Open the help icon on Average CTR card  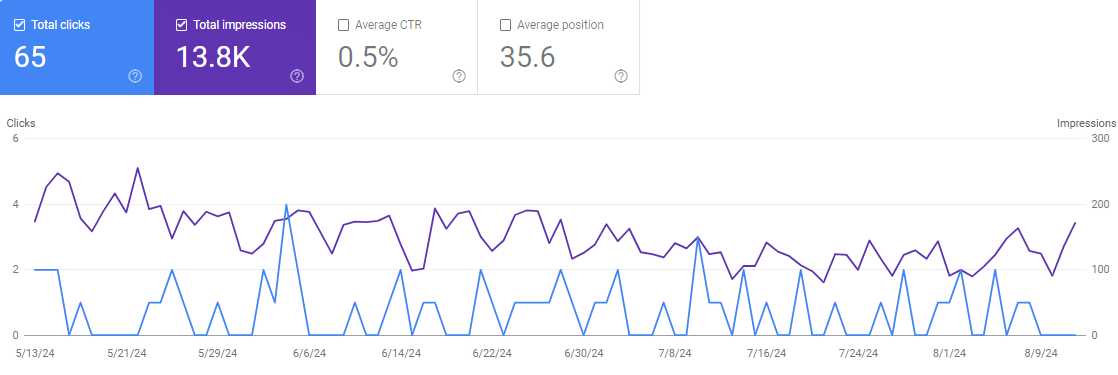click(x=459, y=76)
